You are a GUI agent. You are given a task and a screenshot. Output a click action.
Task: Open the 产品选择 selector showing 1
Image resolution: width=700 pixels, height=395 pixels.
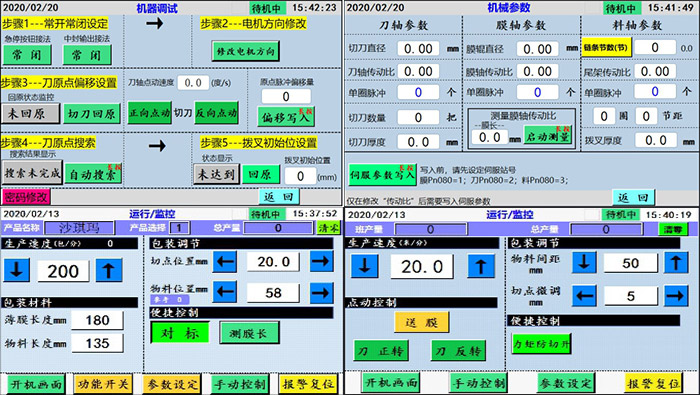point(180,228)
